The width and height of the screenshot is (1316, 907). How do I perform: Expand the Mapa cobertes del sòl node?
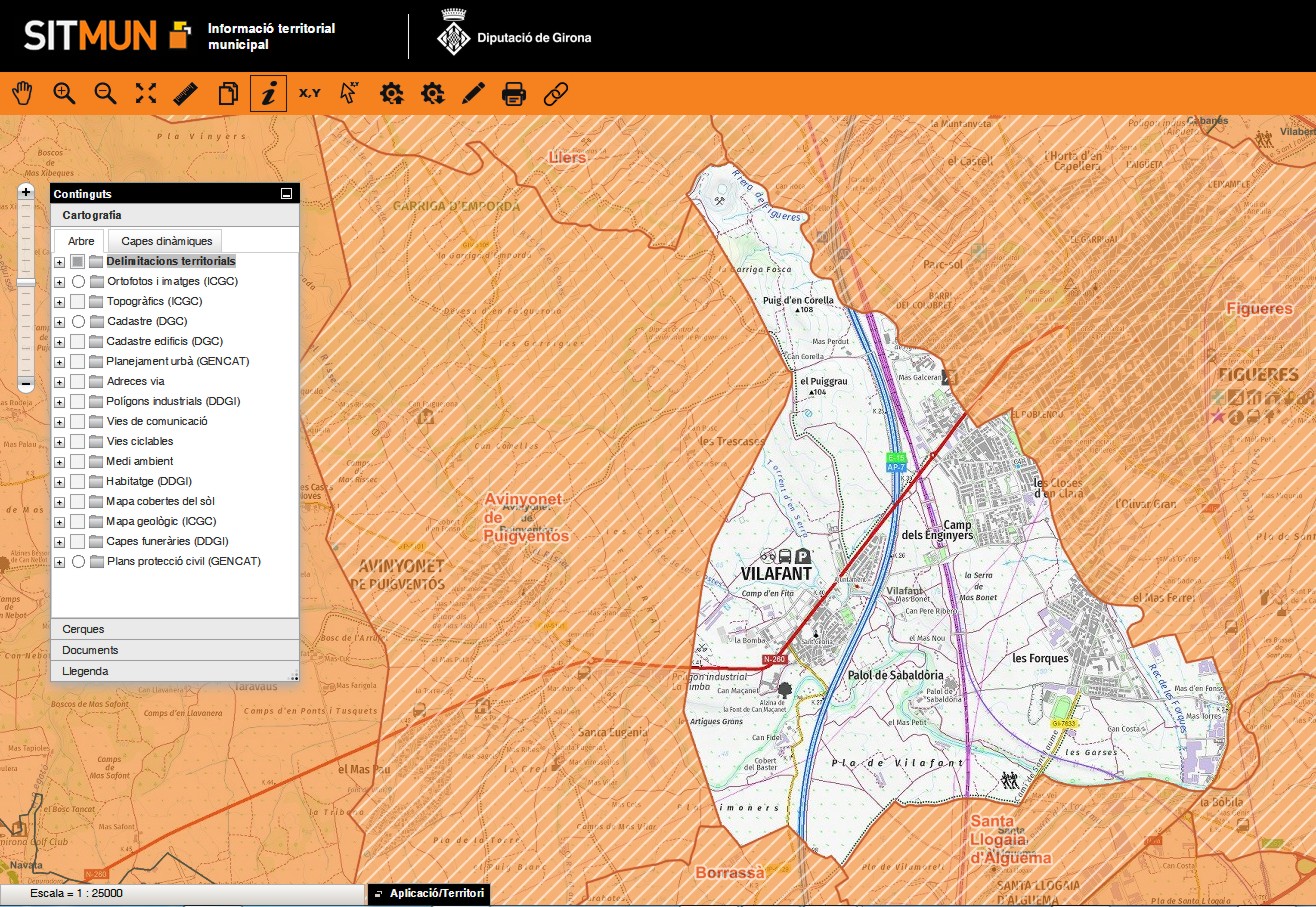tap(60, 502)
